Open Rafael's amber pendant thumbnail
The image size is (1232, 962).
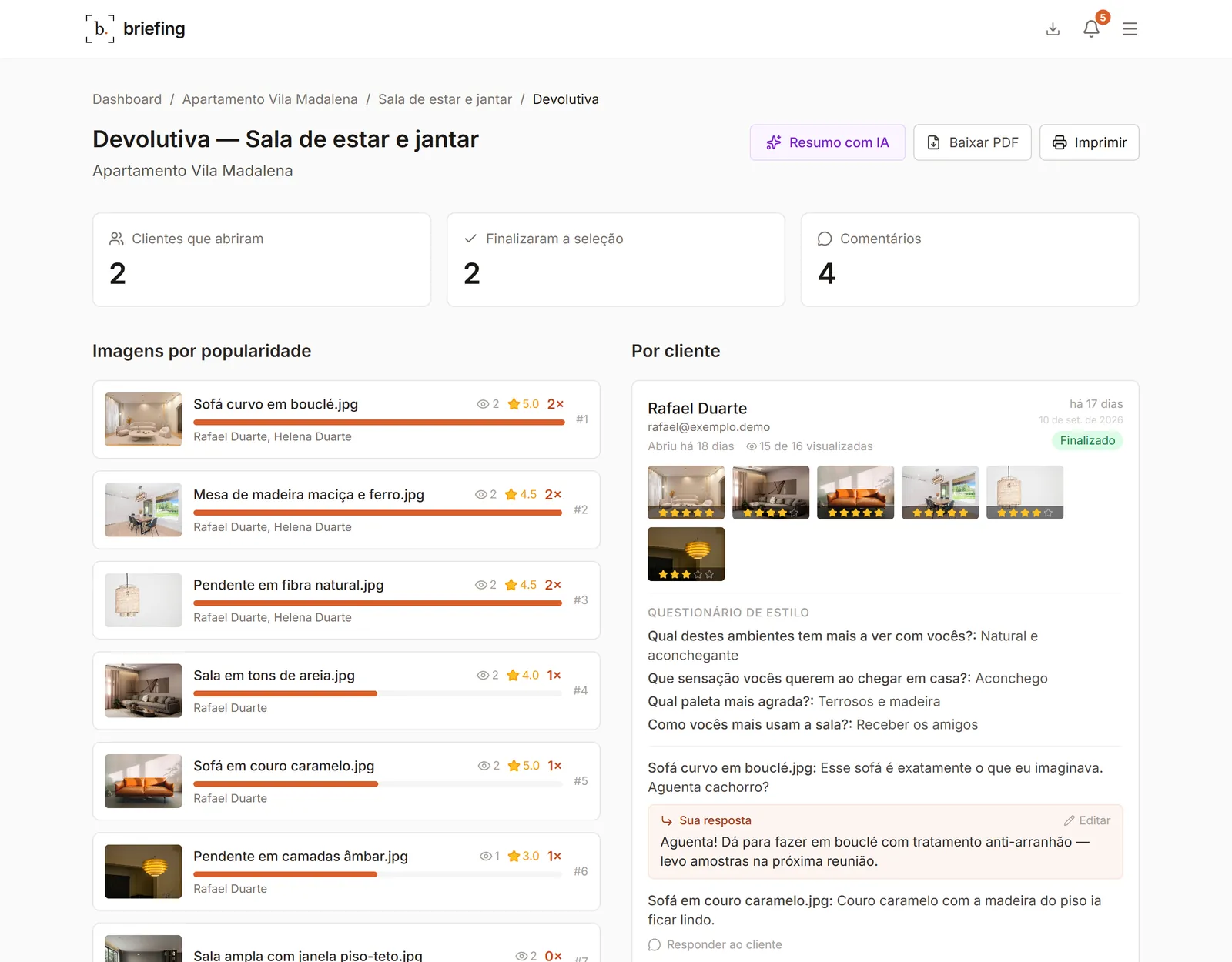686,554
